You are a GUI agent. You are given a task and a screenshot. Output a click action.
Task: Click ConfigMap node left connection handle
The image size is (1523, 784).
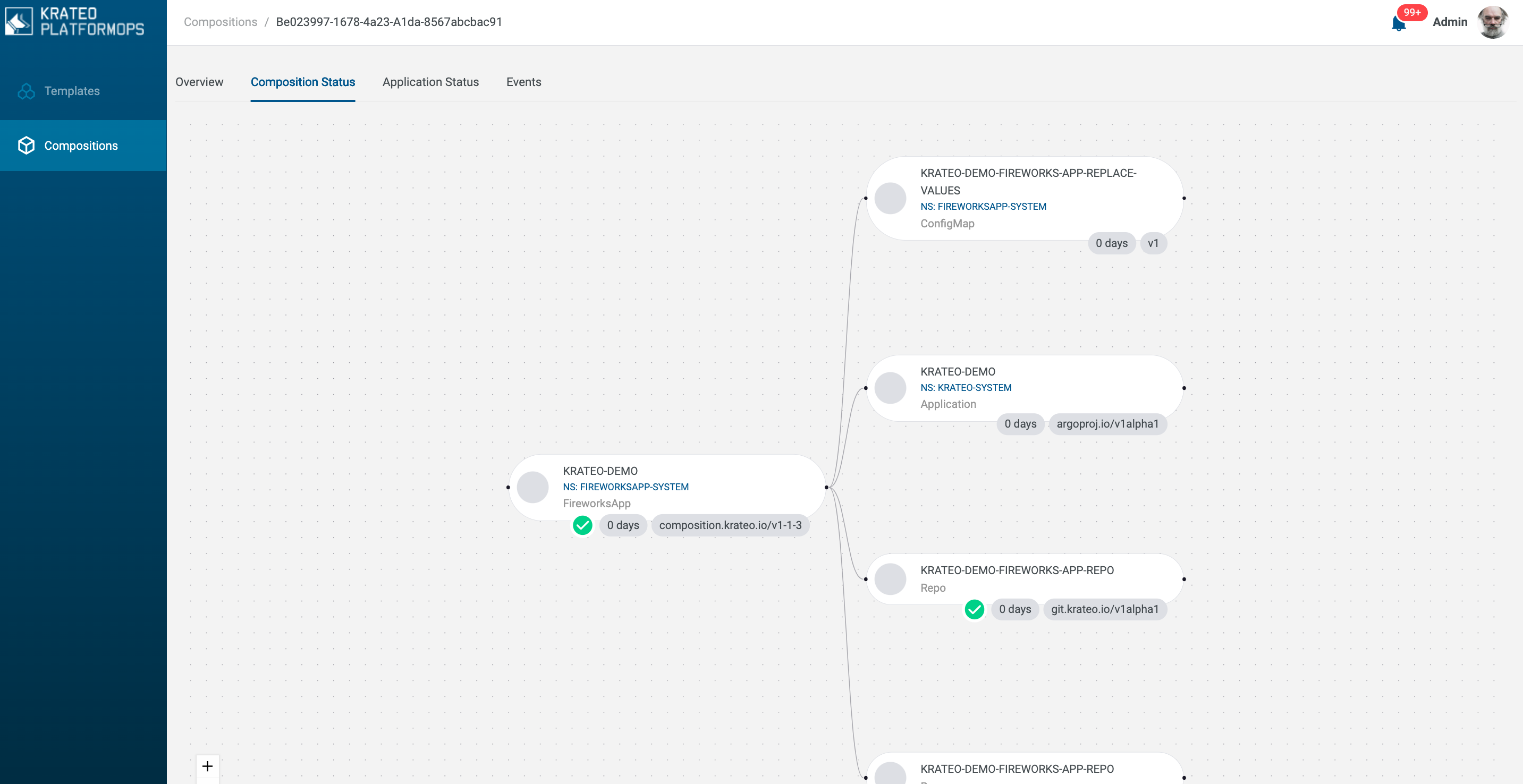(x=866, y=199)
